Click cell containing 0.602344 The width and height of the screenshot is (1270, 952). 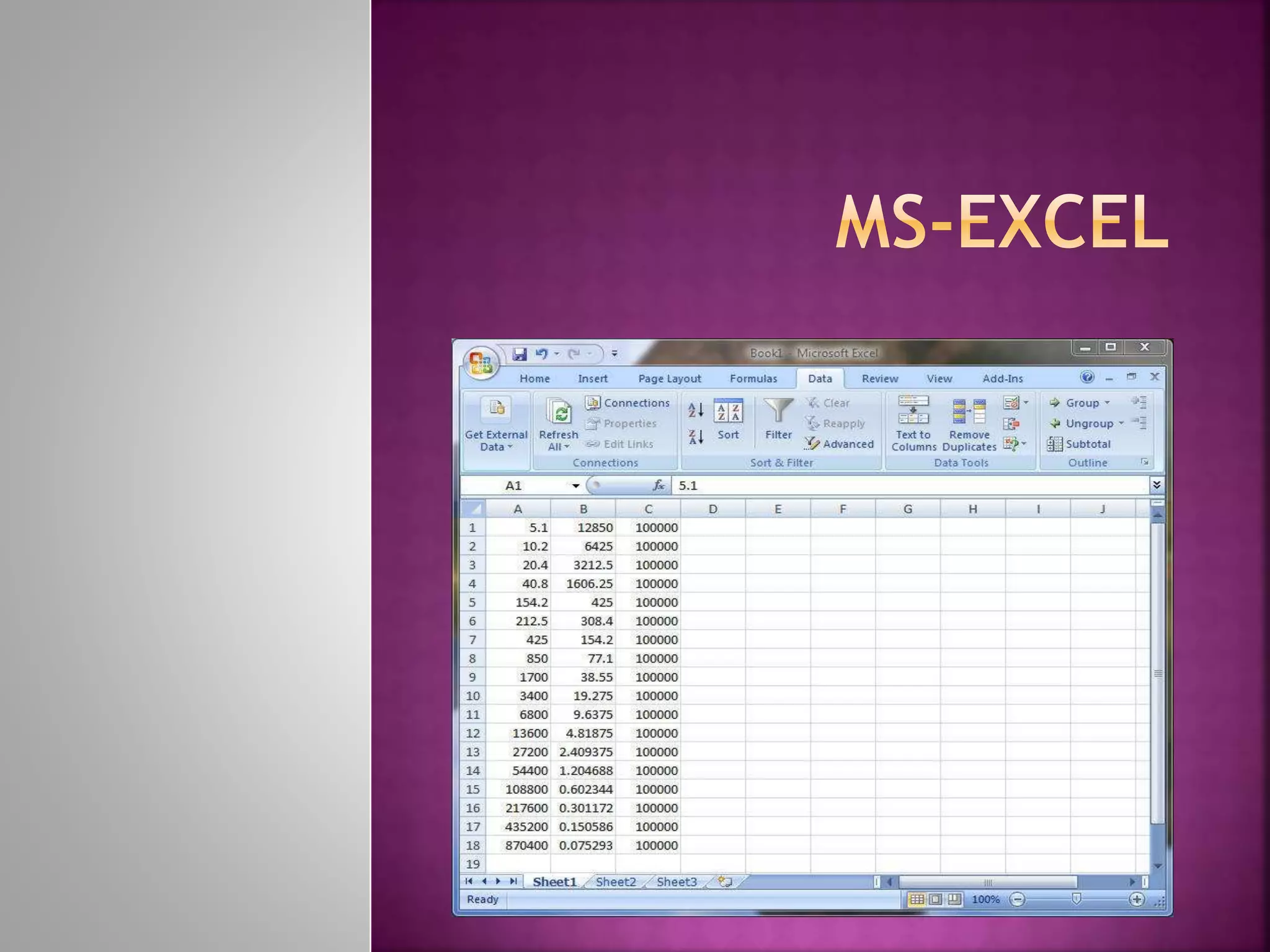(x=583, y=790)
